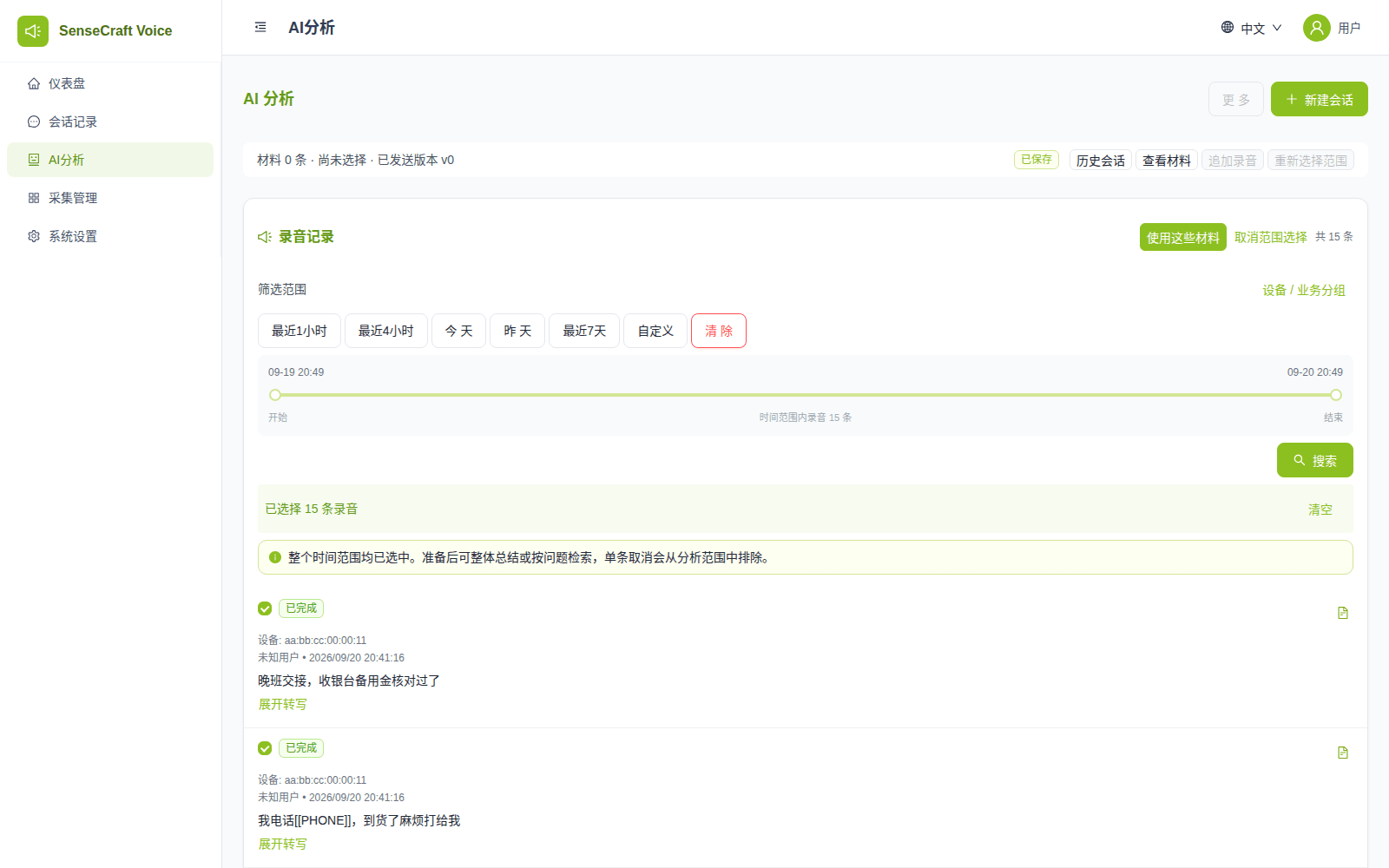This screenshot has height=868, width=1389.
Task: Open the document icon for 我电话 recording
Action: [1343, 753]
